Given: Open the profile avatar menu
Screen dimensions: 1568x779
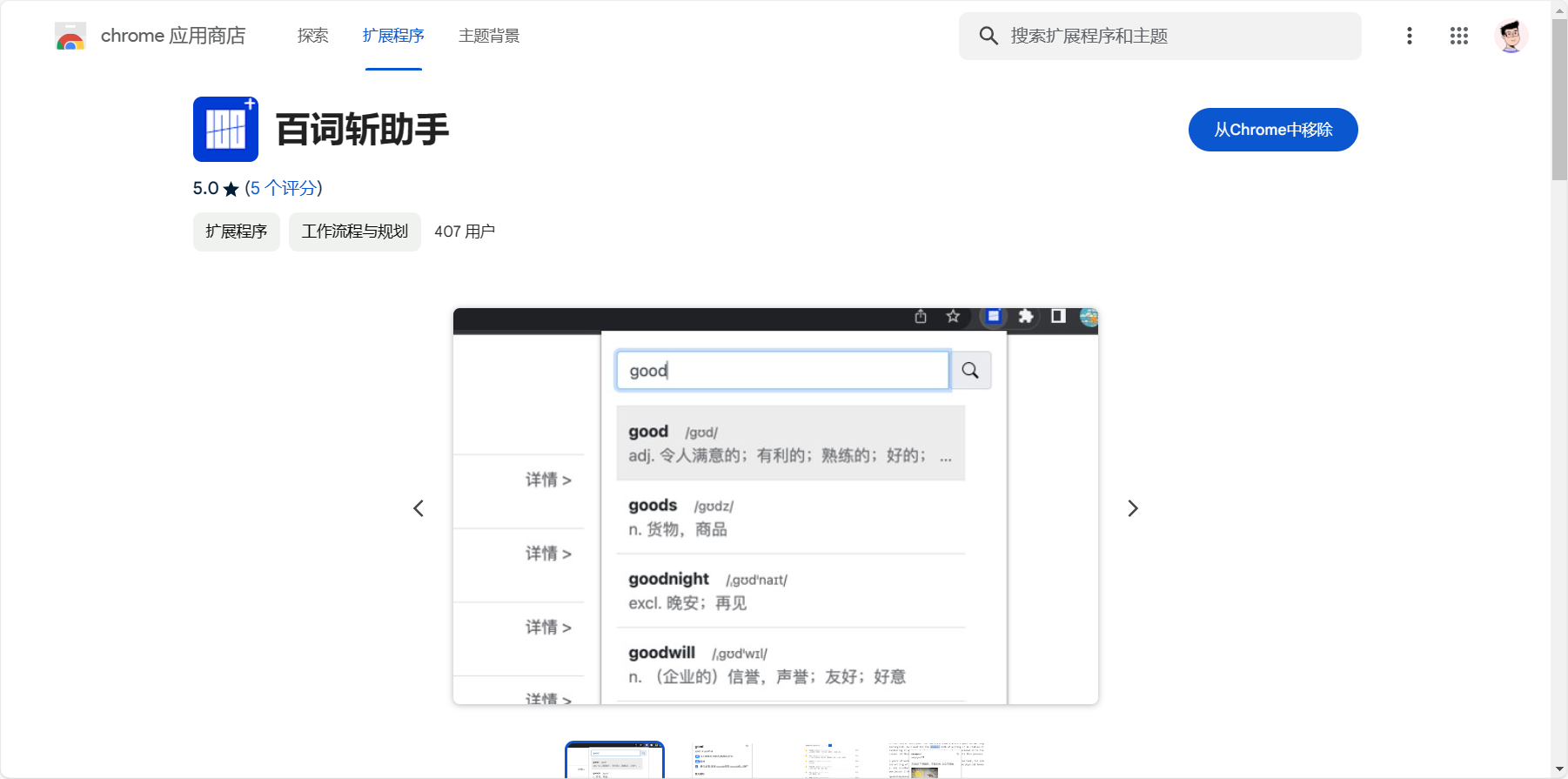Looking at the screenshot, I should pos(1511,36).
